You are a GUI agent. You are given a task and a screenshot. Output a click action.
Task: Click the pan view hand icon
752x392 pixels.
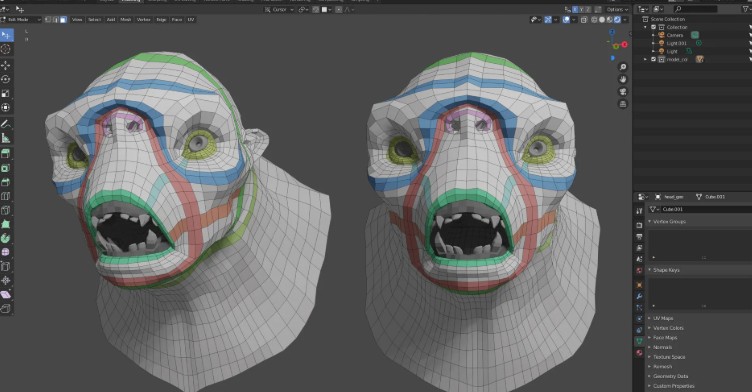point(623,79)
